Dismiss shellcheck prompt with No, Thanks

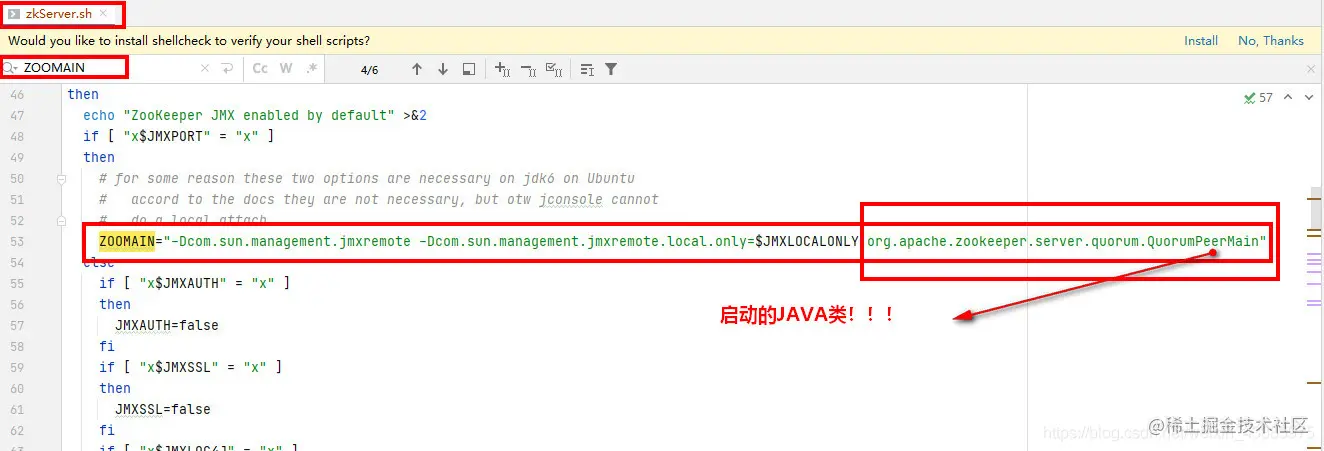[x=1270, y=41]
